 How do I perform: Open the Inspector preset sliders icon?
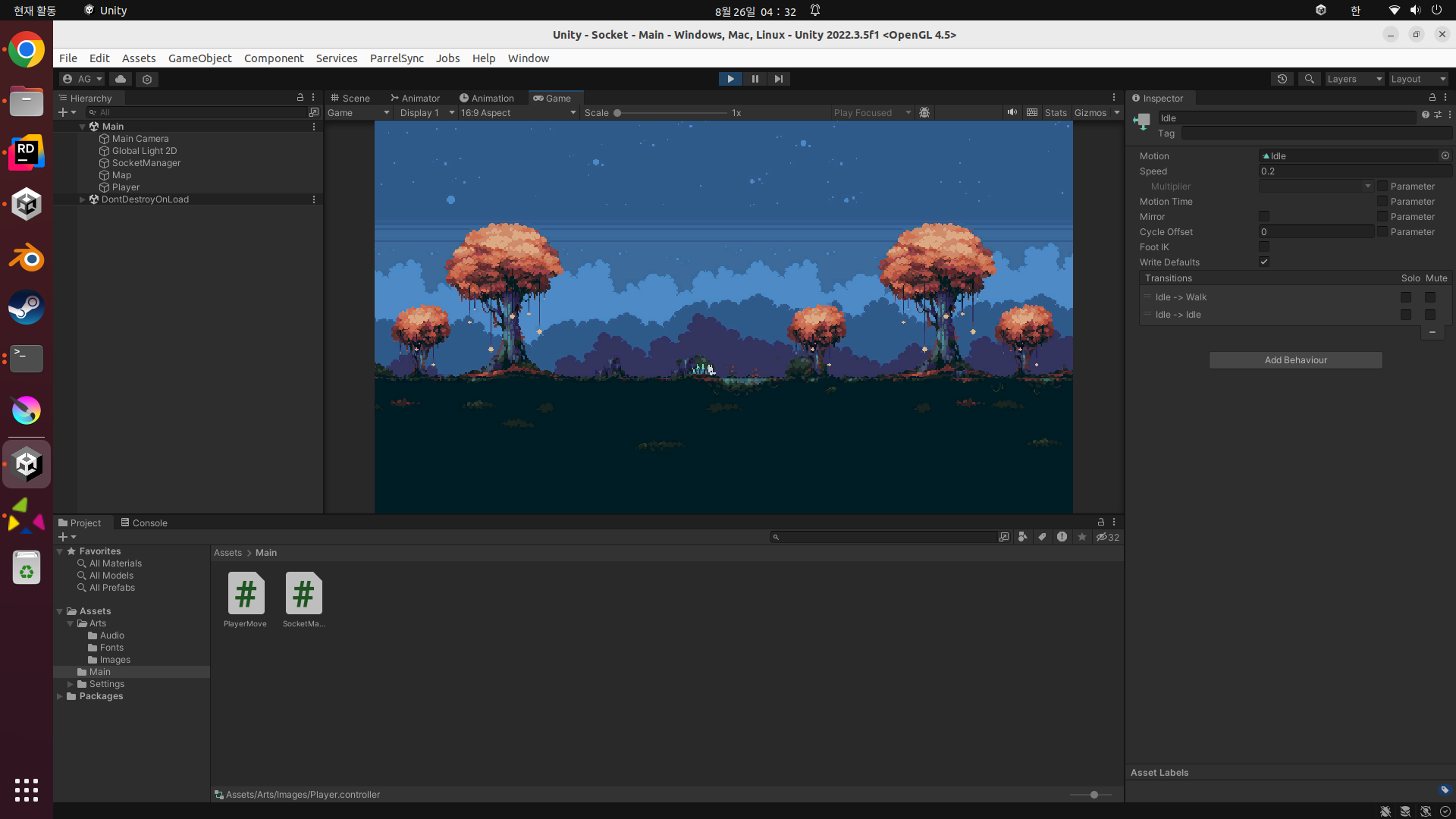point(1438,115)
